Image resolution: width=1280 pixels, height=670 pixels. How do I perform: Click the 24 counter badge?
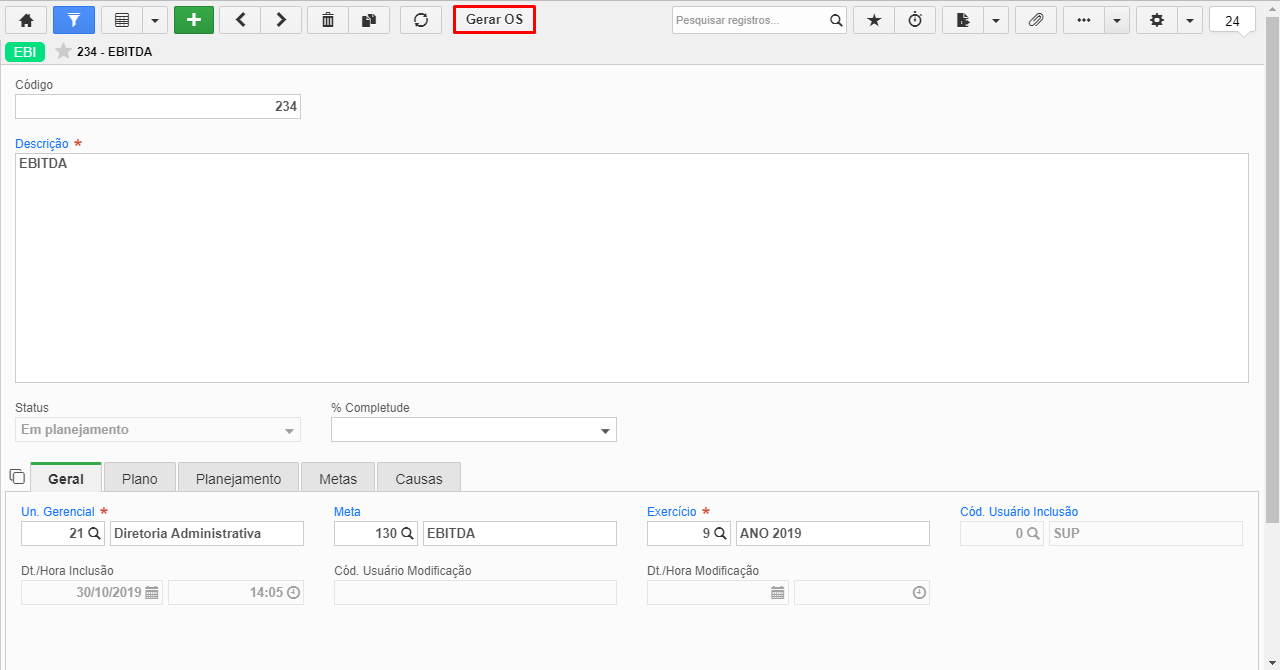coord(1232,20)
